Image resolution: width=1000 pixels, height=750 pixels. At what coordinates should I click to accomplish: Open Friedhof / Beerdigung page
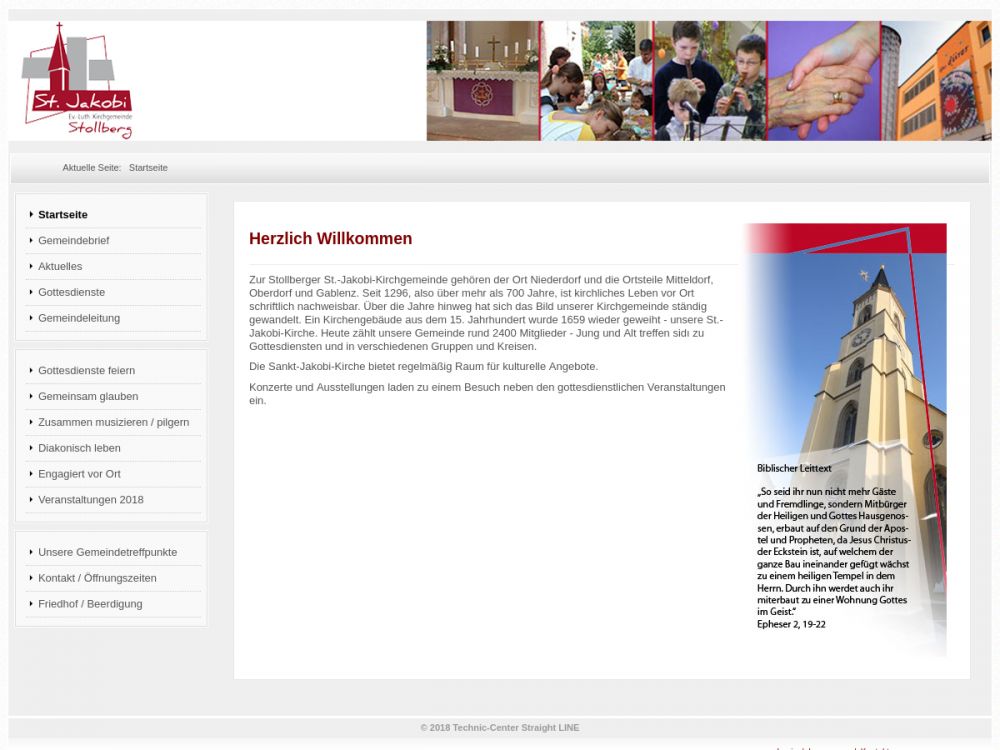pyautogui.click(x=90, y=604)
